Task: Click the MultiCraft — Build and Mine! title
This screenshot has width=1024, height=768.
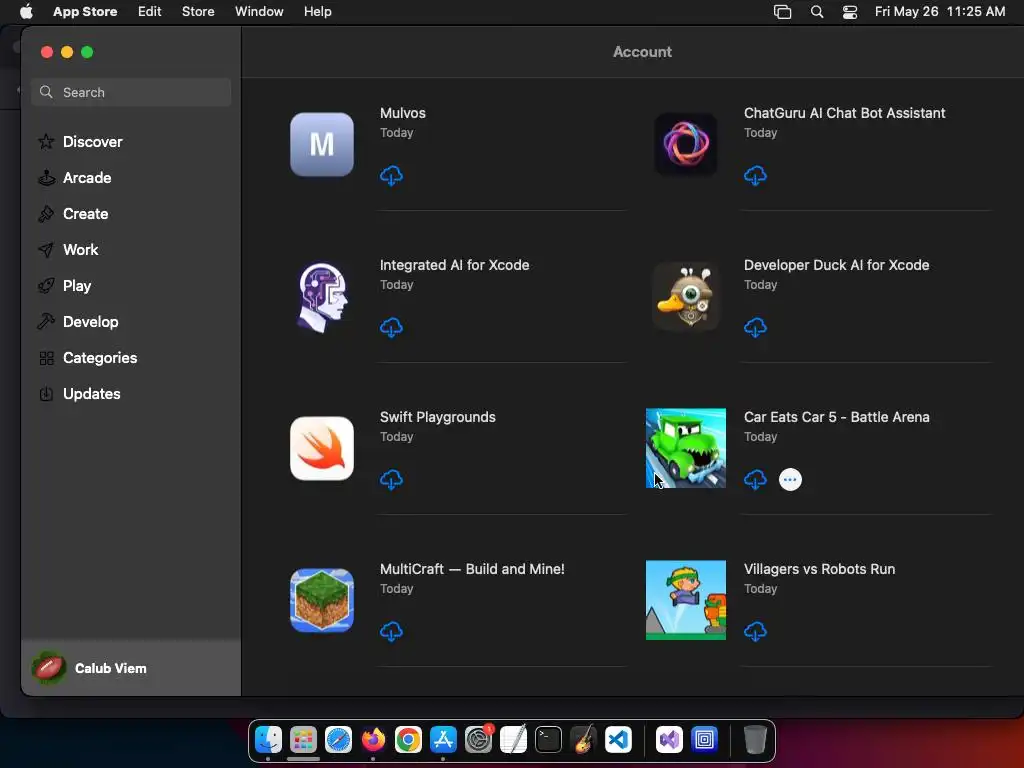Action: click(x=472, y=569)
